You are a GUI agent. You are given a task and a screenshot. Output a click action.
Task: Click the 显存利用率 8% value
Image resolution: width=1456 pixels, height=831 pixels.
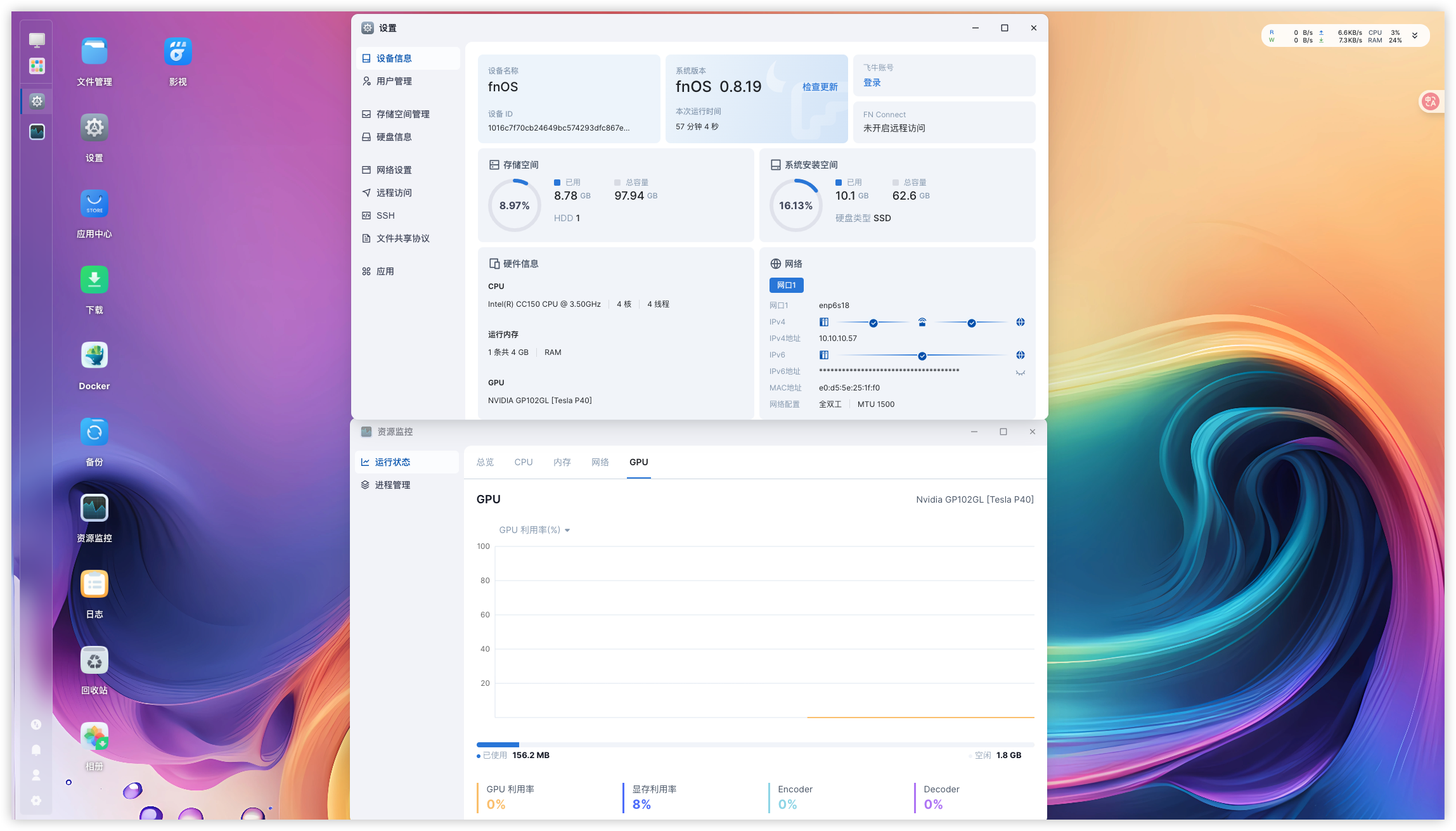point(641,804)
